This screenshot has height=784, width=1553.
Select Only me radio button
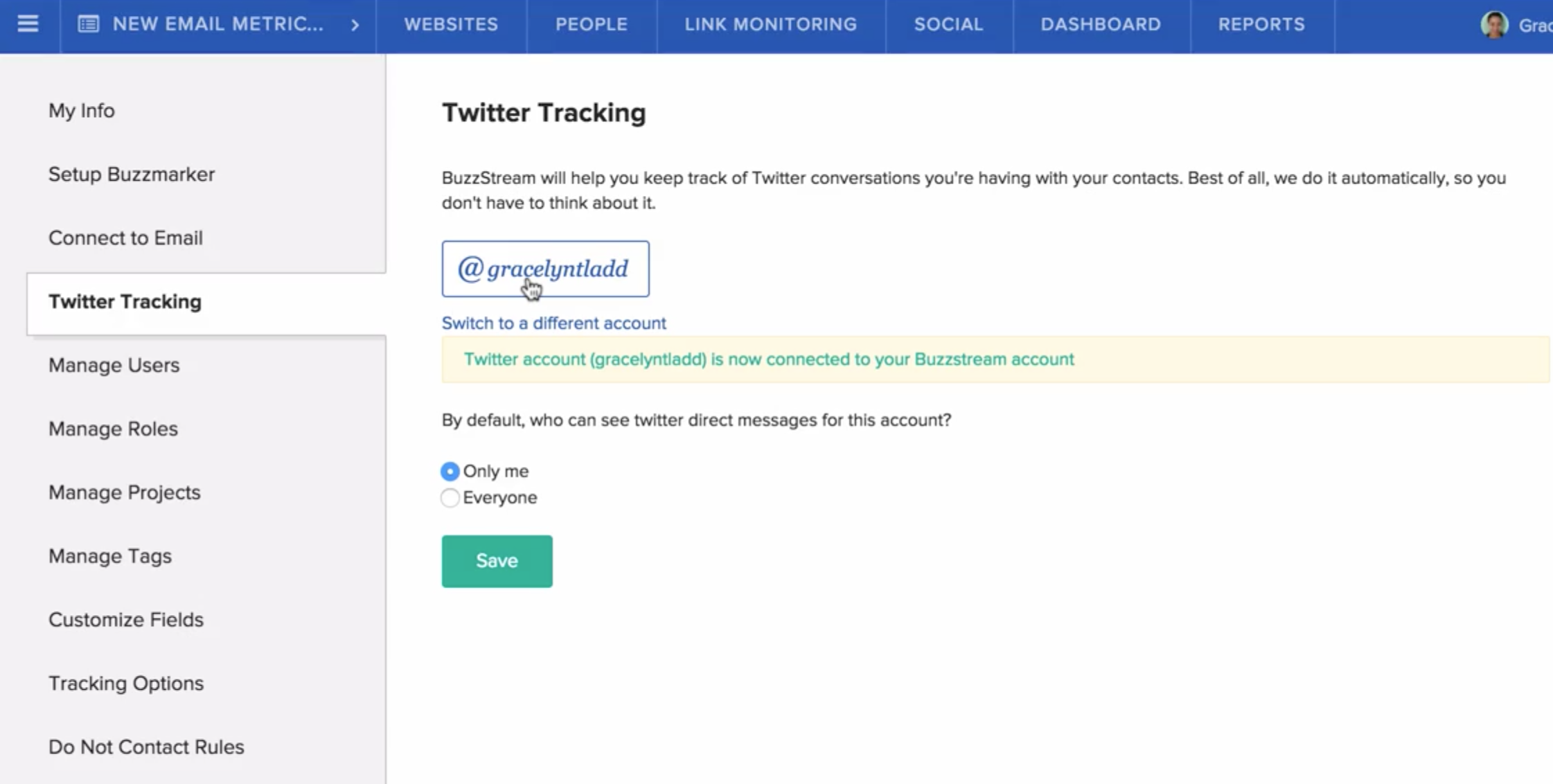point(449,470)
